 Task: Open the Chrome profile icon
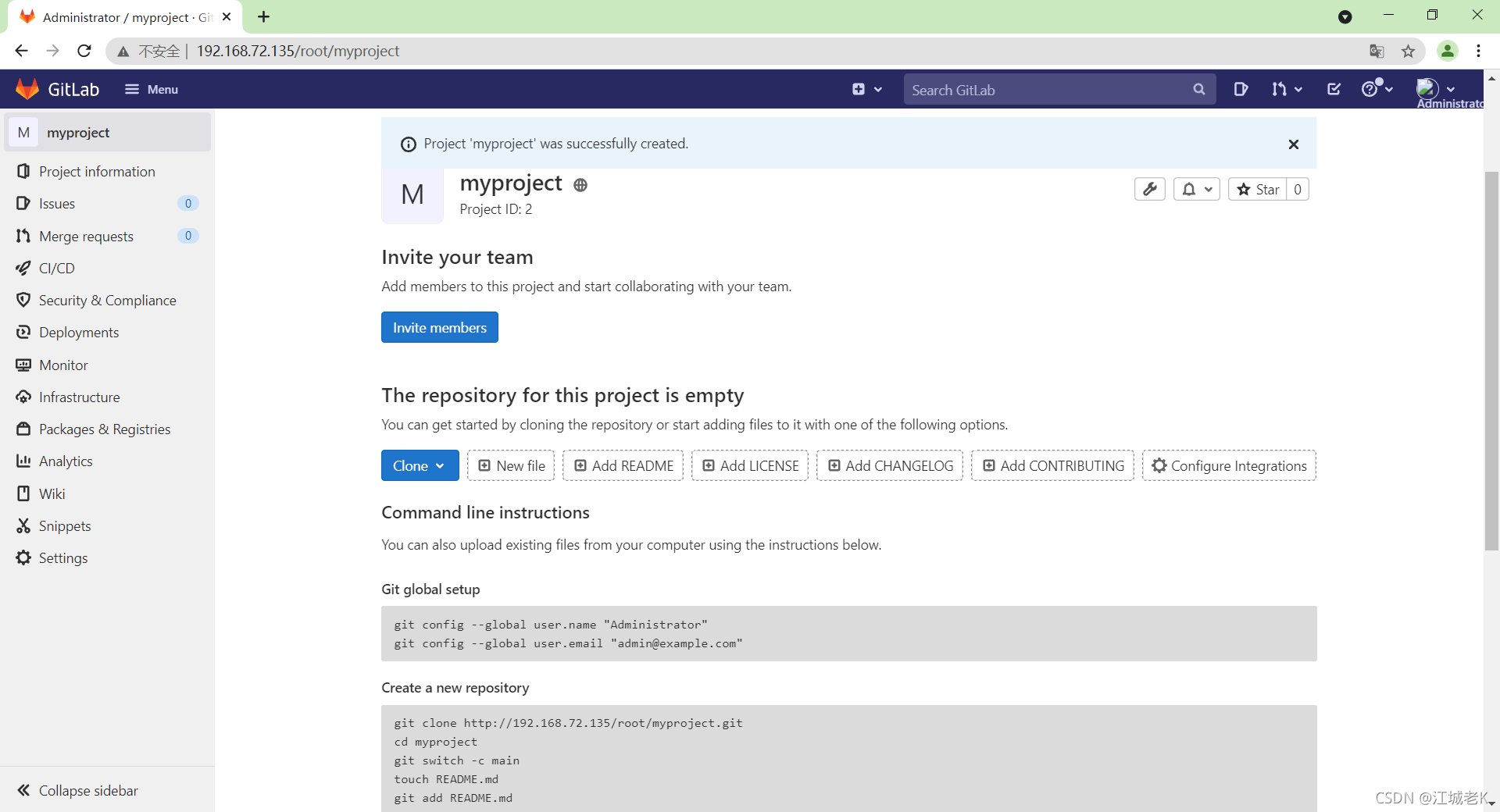(1447, 51)
